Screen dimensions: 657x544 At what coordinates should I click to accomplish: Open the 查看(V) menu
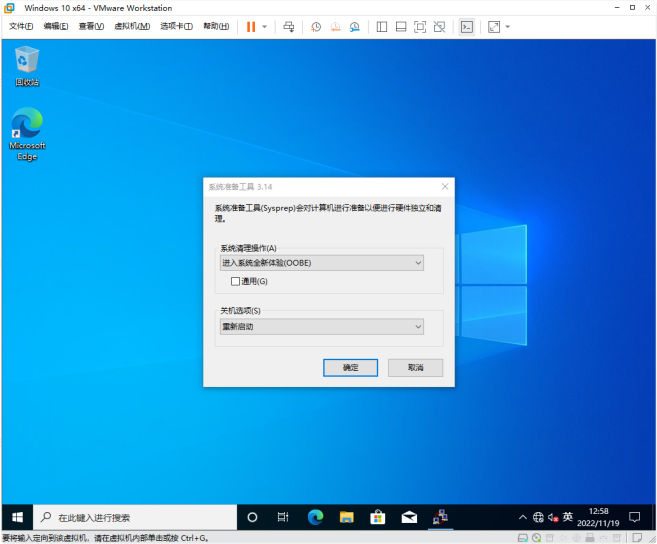[91, 26]
